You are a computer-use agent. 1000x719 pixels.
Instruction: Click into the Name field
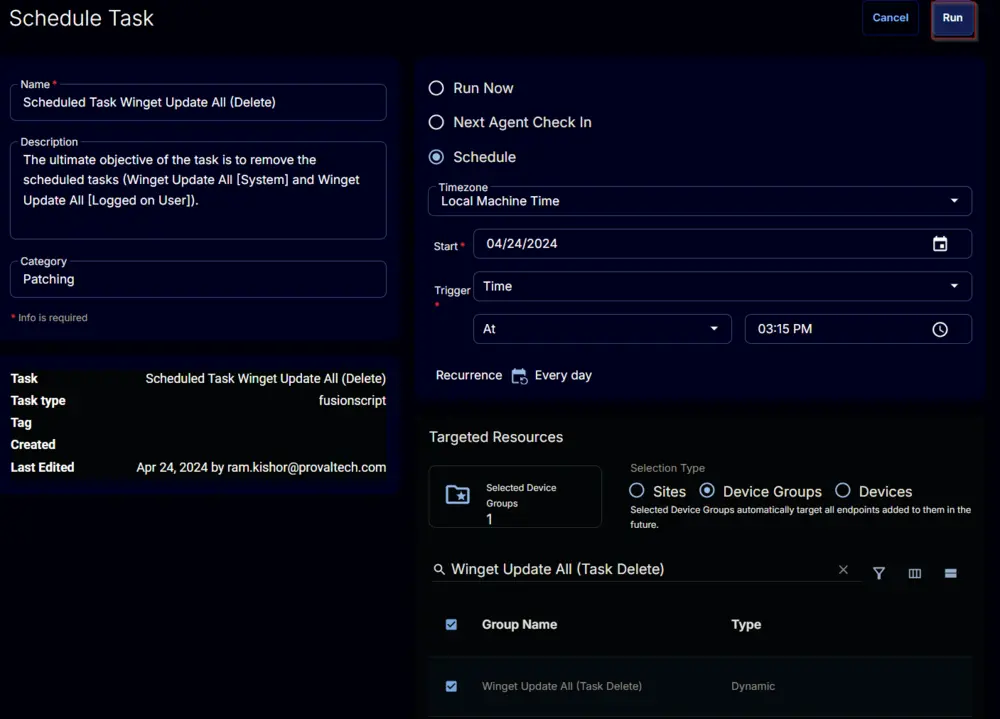pyautogui.click(x=198, y=103)
